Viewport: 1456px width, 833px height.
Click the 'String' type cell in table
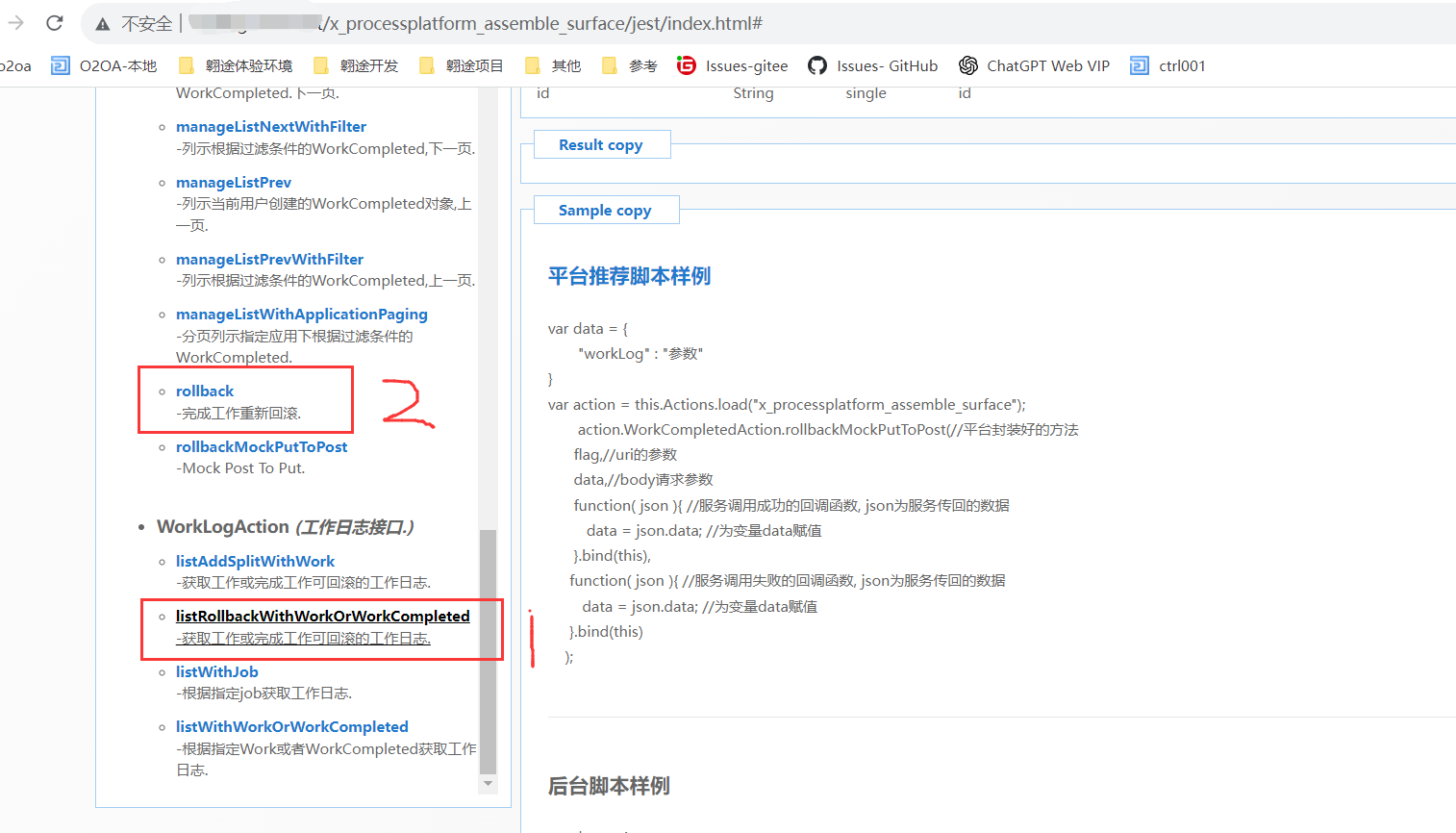[x=753, y=92]
